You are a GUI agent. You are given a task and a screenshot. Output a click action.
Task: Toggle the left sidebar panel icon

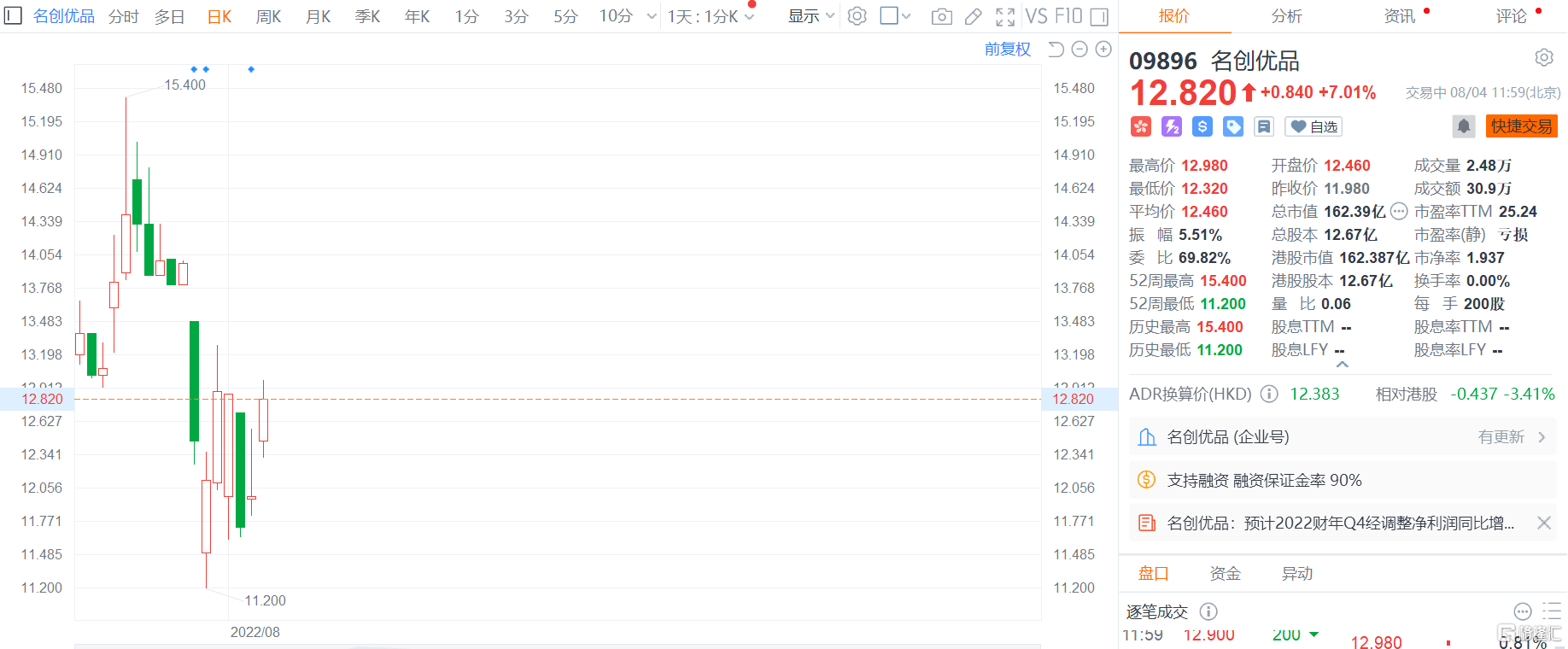(13, 15)
